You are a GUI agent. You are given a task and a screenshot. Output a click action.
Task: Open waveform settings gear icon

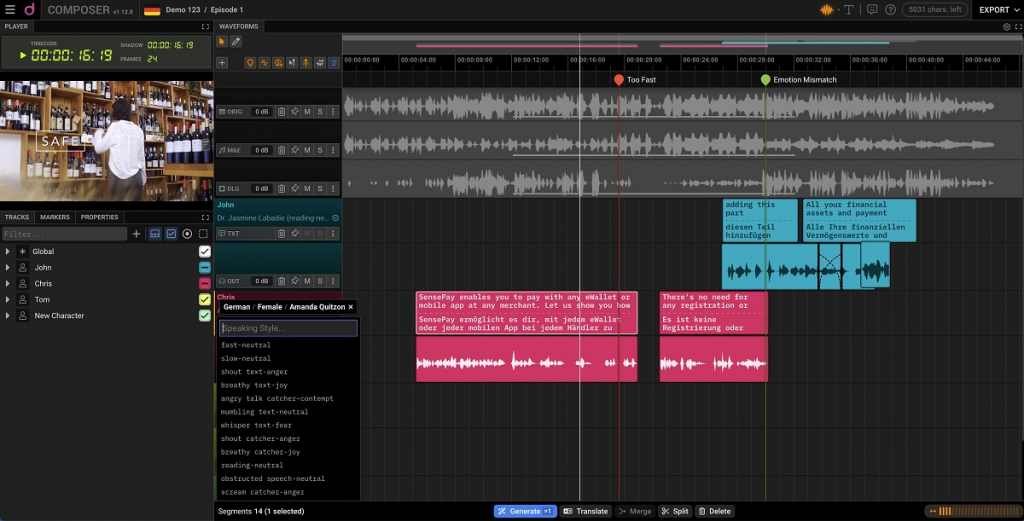(1007, 27)
